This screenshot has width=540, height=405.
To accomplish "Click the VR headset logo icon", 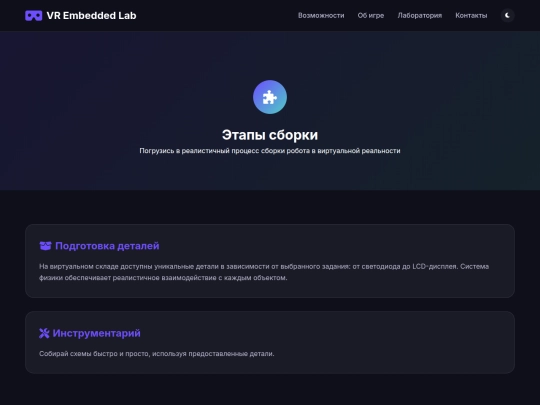I will point(33,15).
